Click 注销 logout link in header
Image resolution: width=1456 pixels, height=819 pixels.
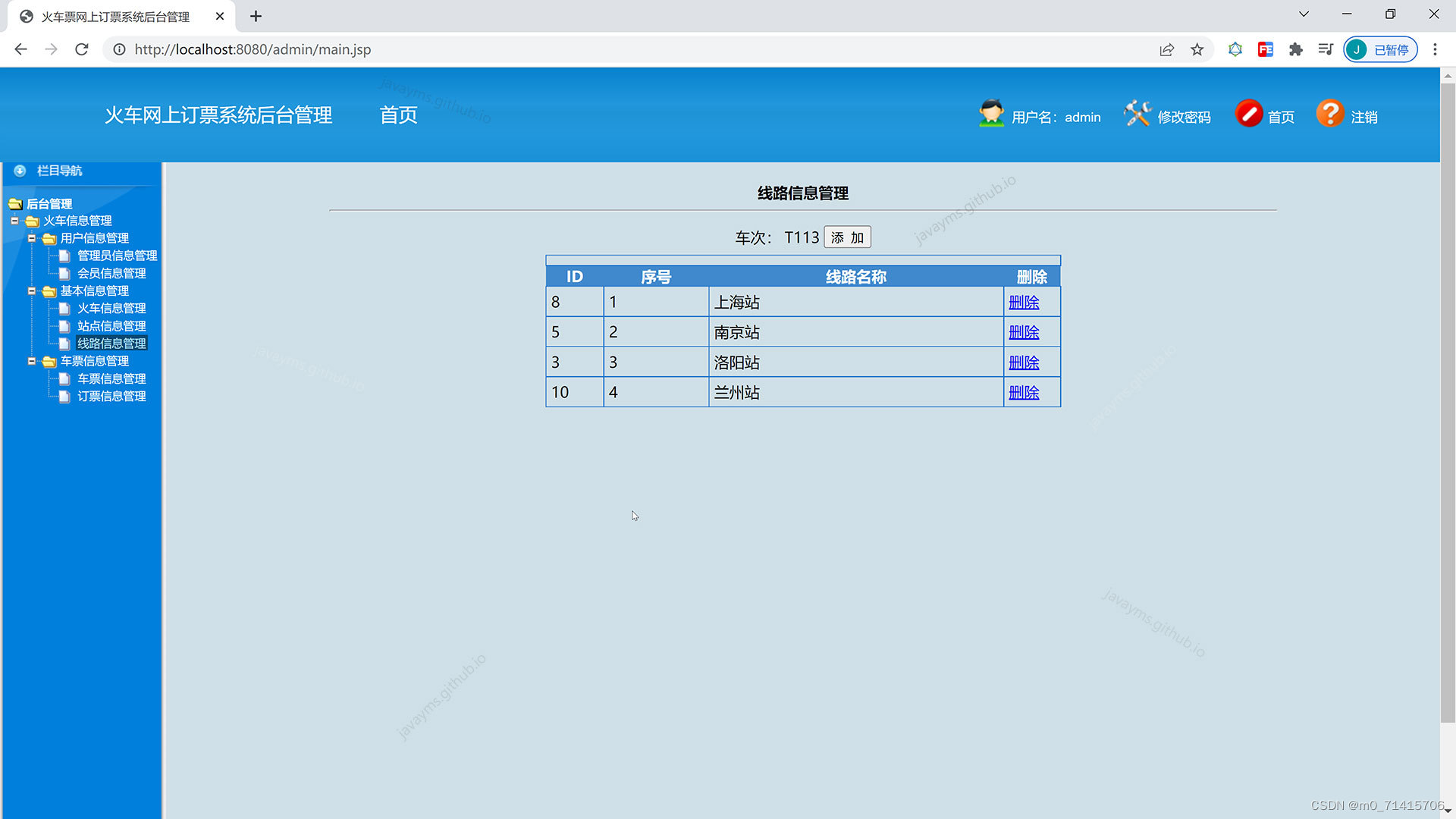[x=1364, y=117]
